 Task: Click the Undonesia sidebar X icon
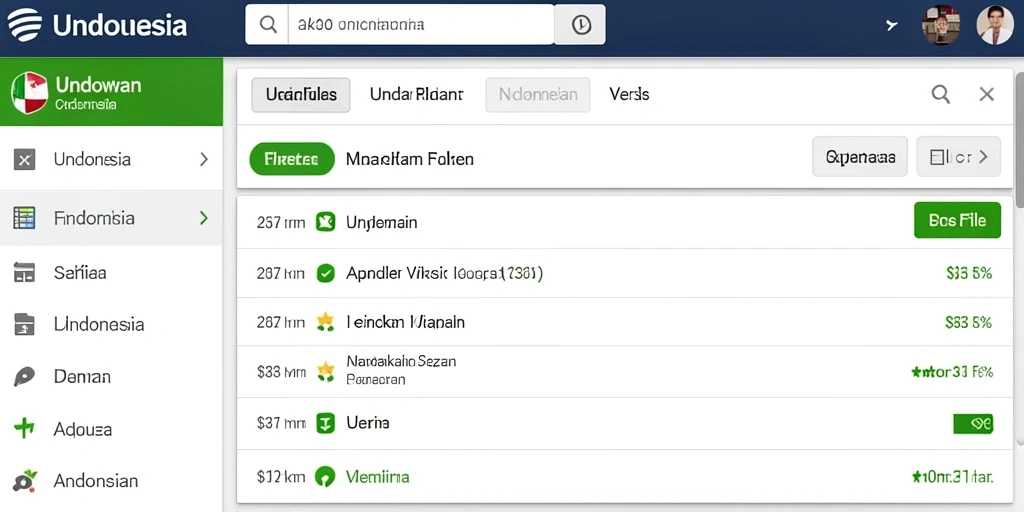[x=24, y=159]
